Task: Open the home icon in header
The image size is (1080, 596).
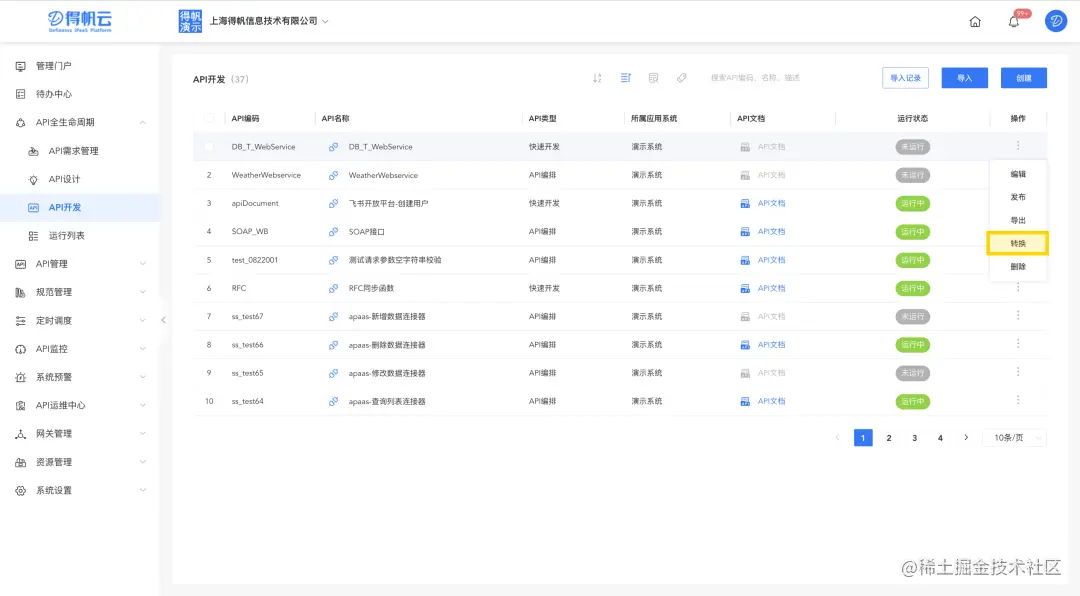Action: click(975, 21)
